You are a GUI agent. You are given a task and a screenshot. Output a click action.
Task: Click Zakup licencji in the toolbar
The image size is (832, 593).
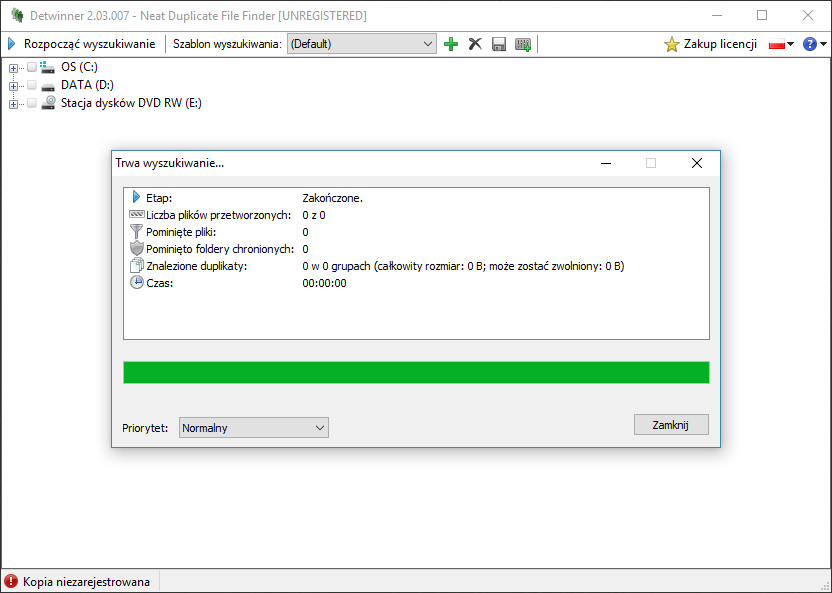[x=710, y=44]
